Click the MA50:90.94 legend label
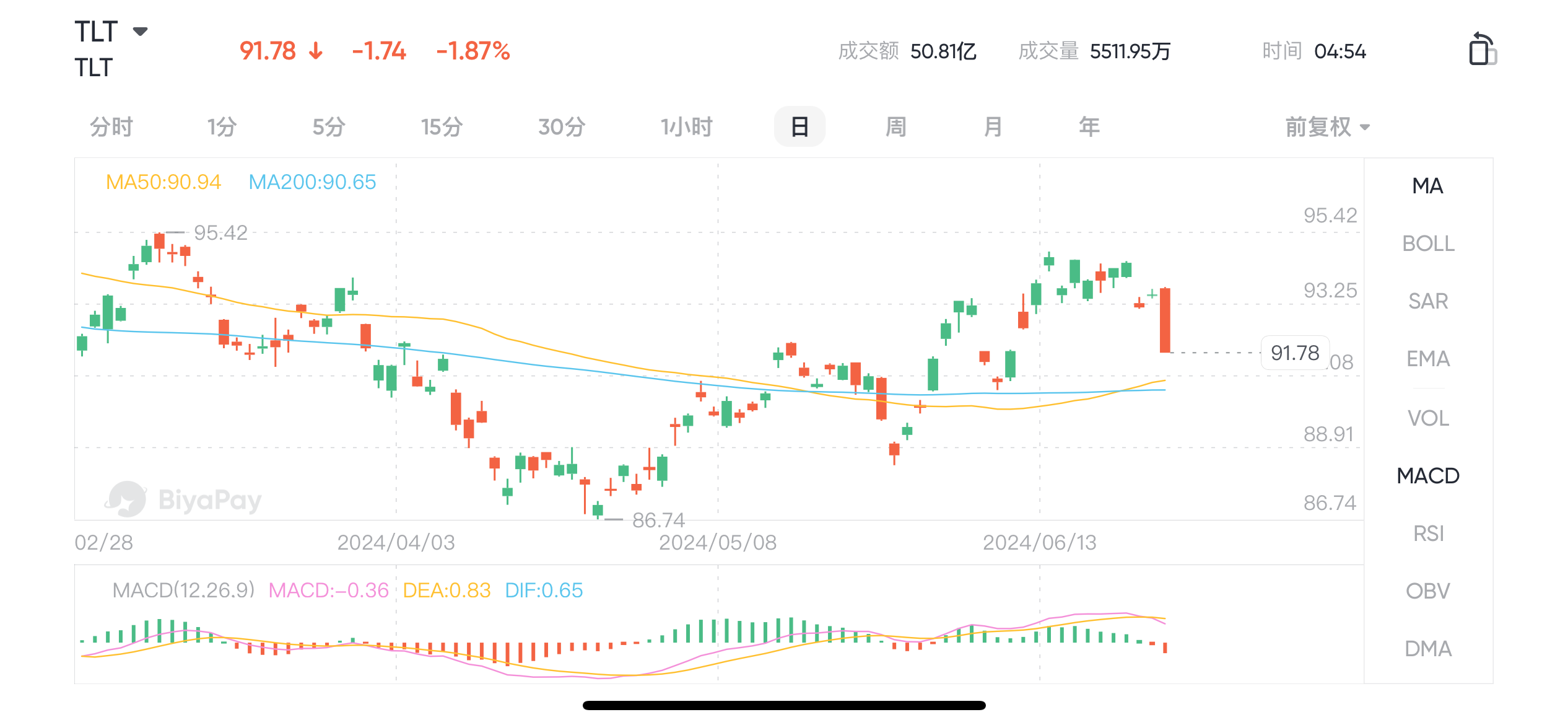 163,182
